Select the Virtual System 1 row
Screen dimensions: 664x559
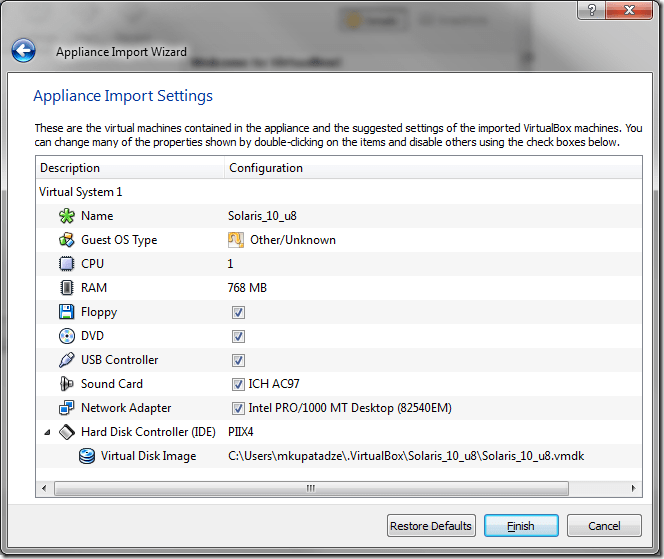click(339, 192)
